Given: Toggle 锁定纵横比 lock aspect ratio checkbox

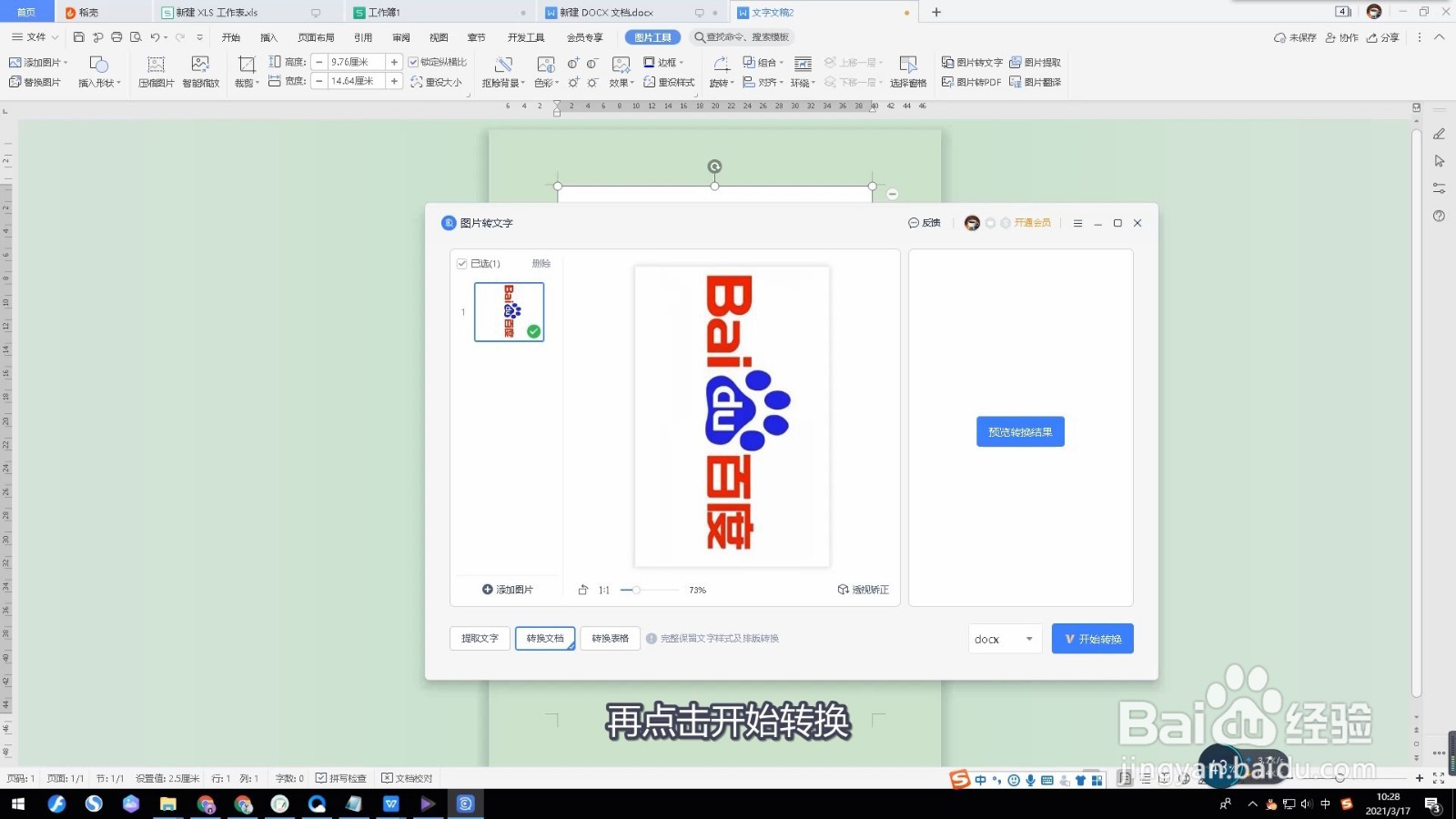Looking at the screenshot, I should point(413,62).
